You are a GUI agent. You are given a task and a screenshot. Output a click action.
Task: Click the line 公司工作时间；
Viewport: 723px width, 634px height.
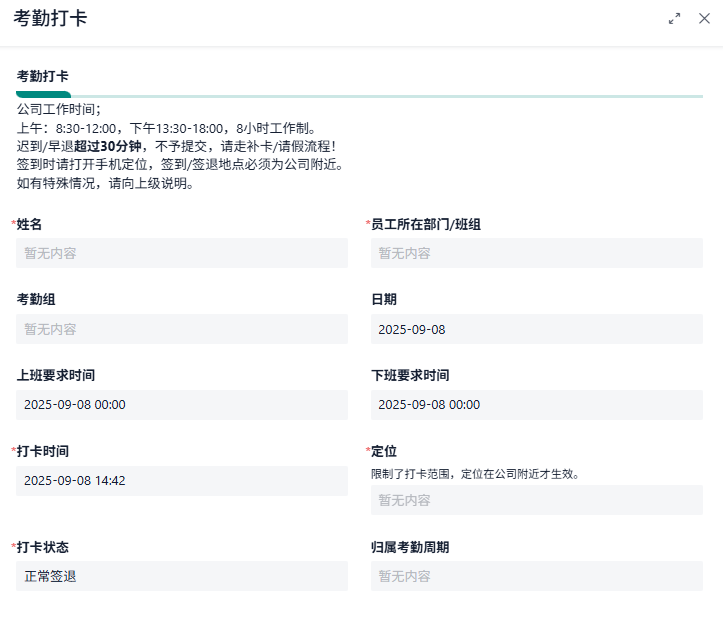pos(59,109)
